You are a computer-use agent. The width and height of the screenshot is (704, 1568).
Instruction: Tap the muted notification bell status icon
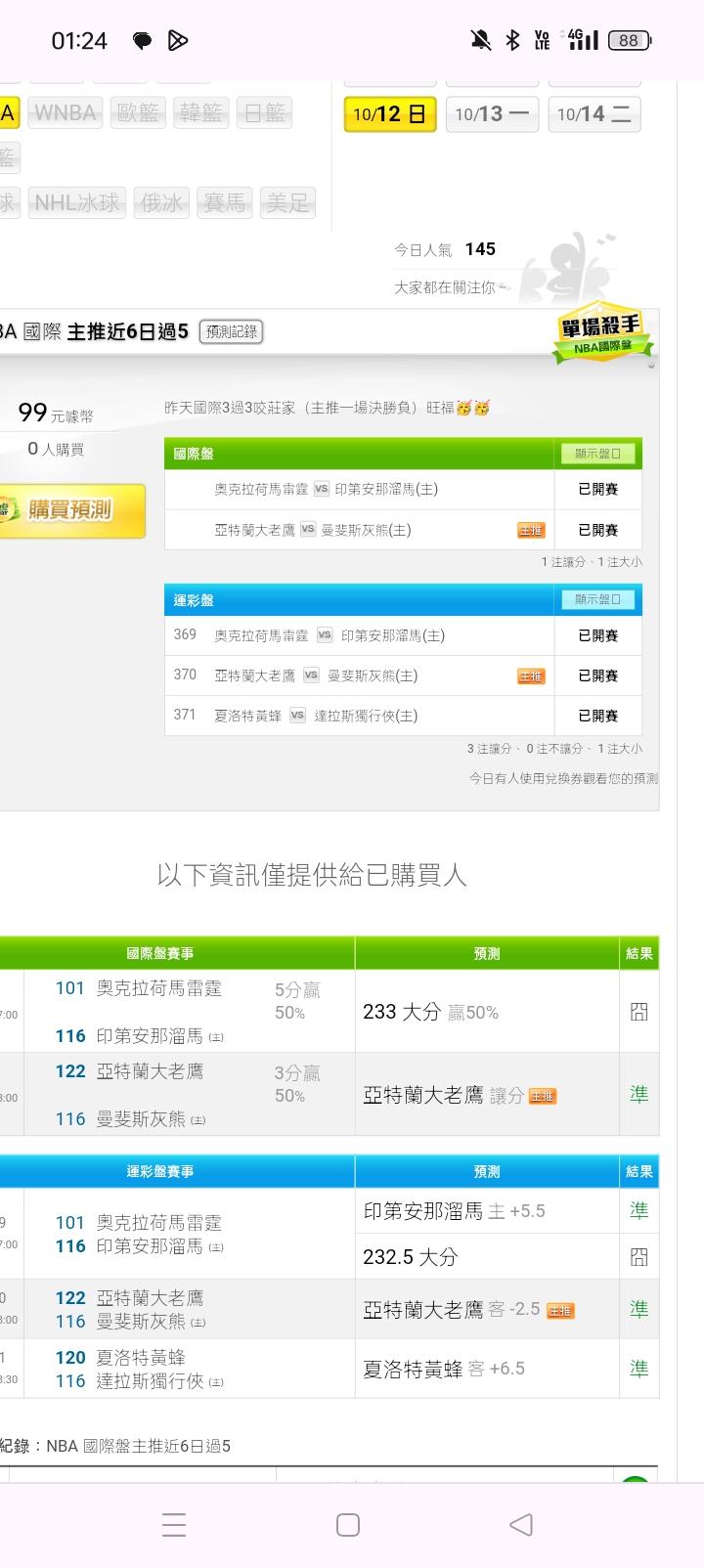pos(480,40)
